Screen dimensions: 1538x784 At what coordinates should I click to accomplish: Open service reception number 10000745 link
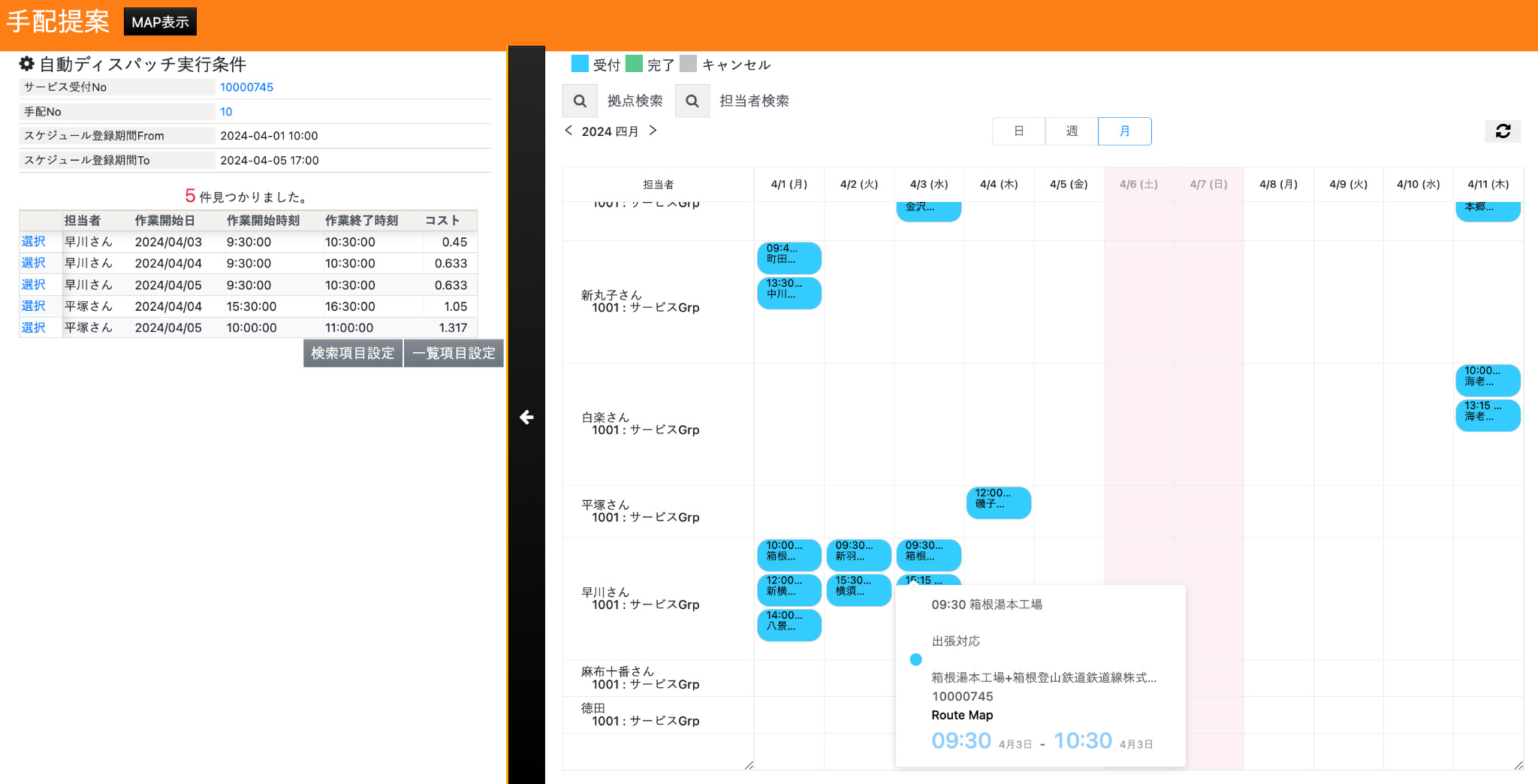click(246, 87)
